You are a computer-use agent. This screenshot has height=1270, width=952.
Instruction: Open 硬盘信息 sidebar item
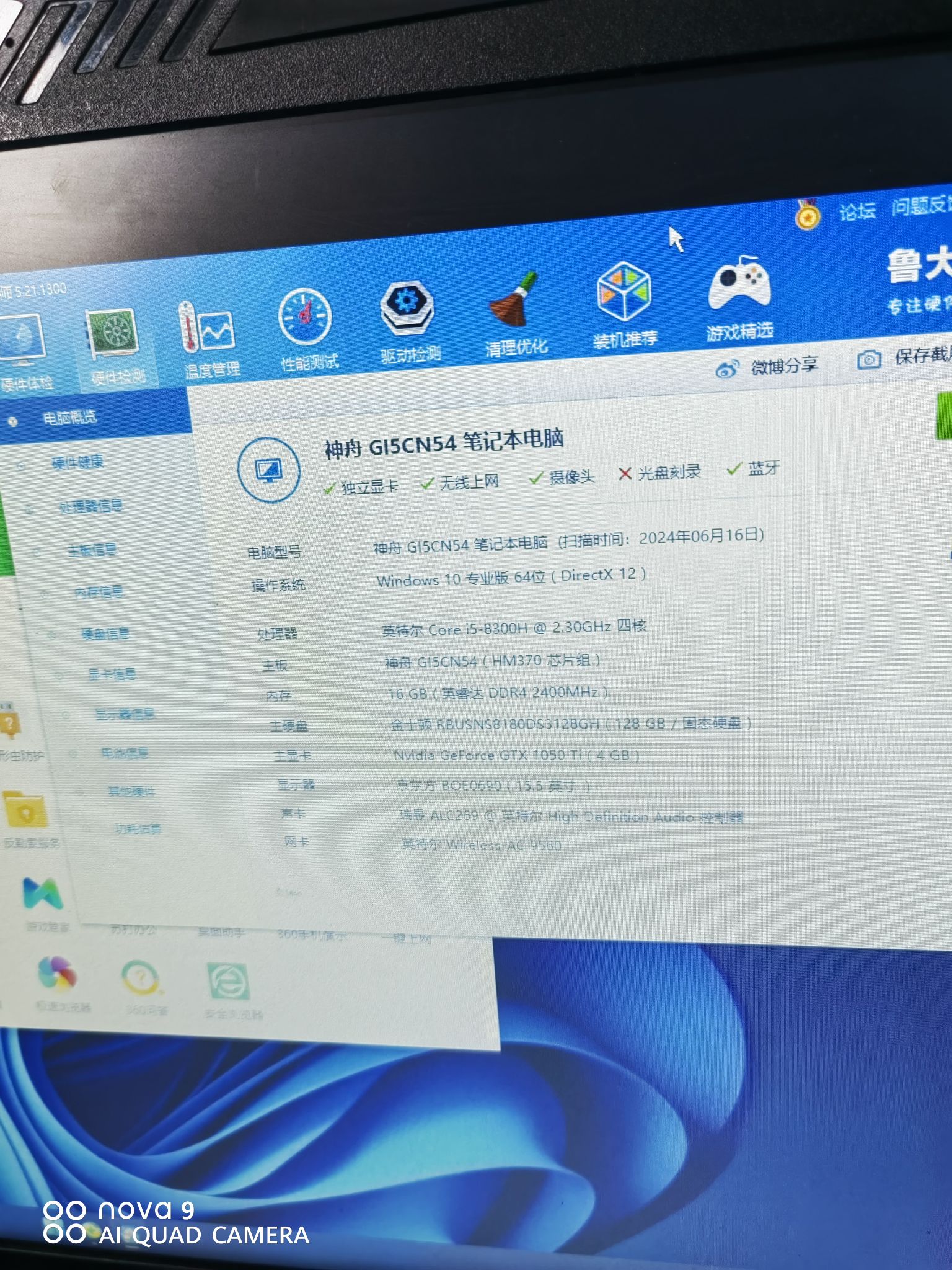(x=105, y=633)
